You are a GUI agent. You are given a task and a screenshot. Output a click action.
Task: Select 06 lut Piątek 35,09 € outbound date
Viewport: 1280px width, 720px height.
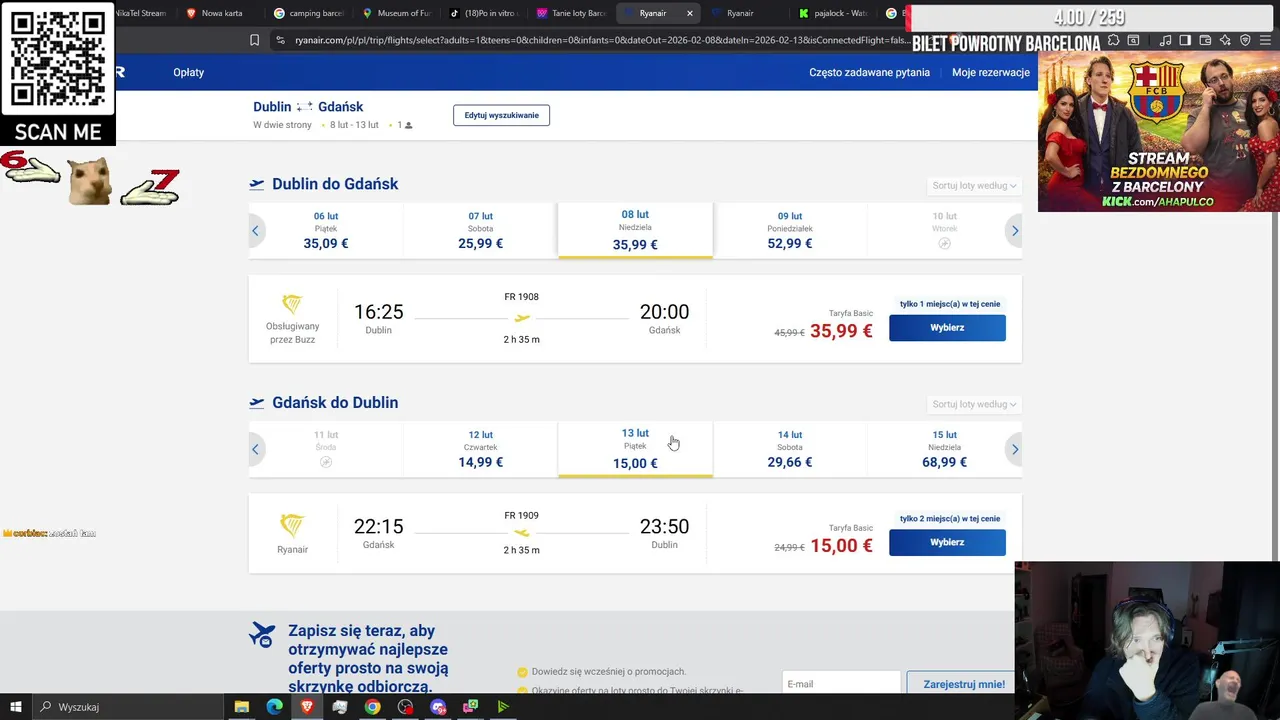[326, 230]
